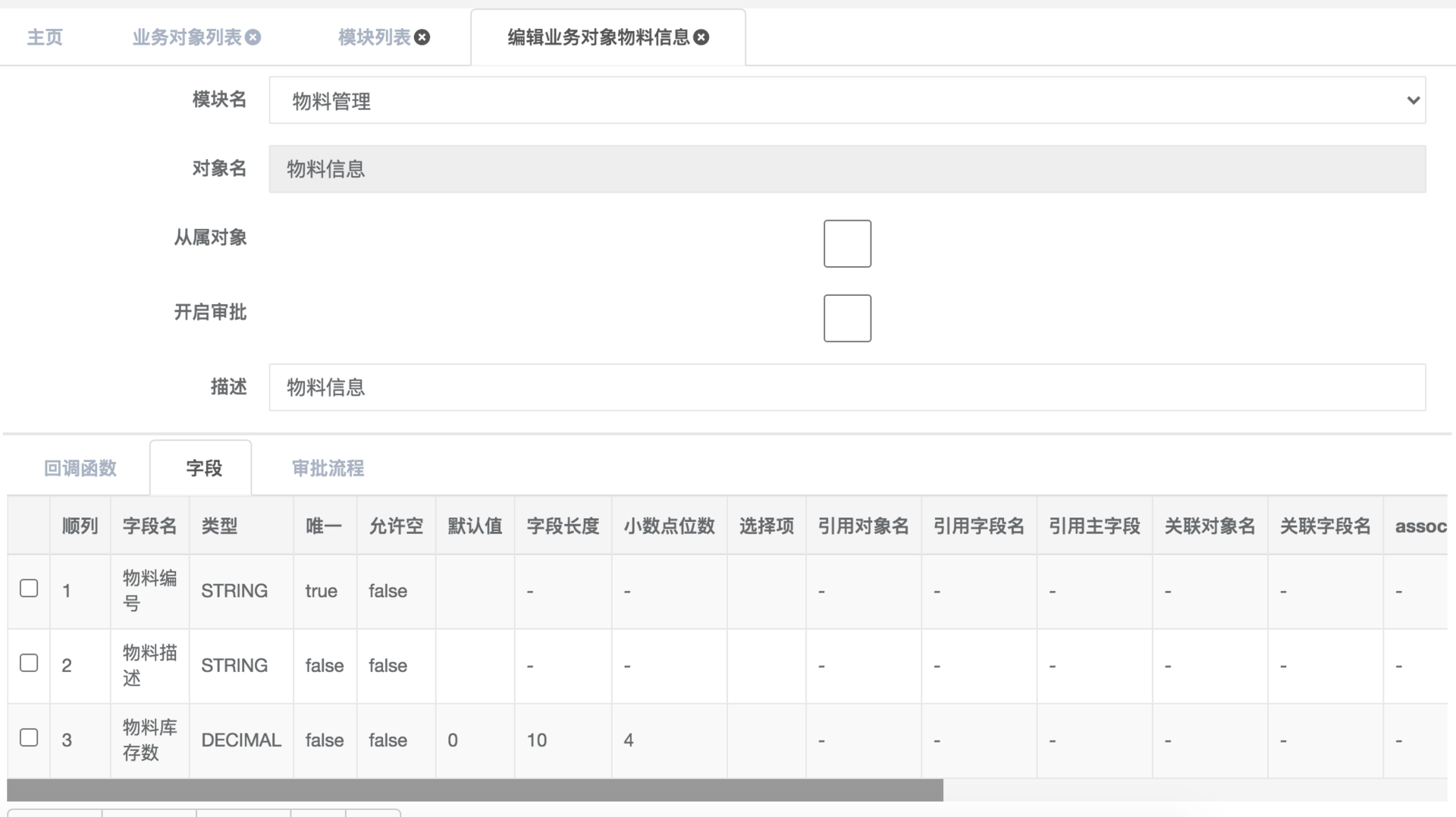
Task: Click the 字段长度 column header
Action: [563, 526]
